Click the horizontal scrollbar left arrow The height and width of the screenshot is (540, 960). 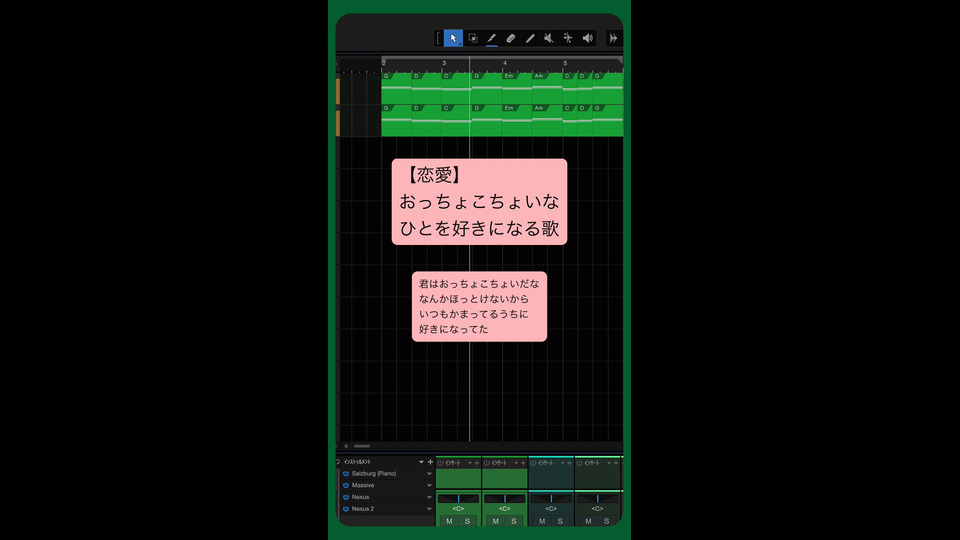[x=345, y=446]
